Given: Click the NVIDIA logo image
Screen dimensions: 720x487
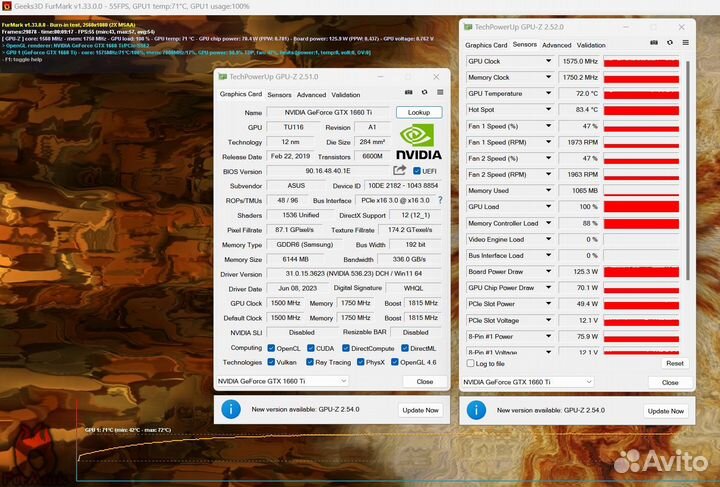Looking at the screenshot, I should [419, 142].
